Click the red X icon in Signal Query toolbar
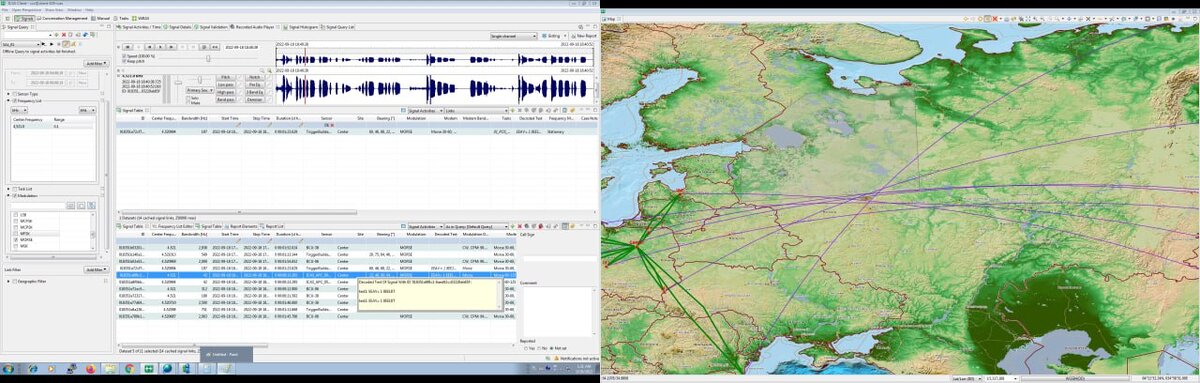 pos(64,35)
